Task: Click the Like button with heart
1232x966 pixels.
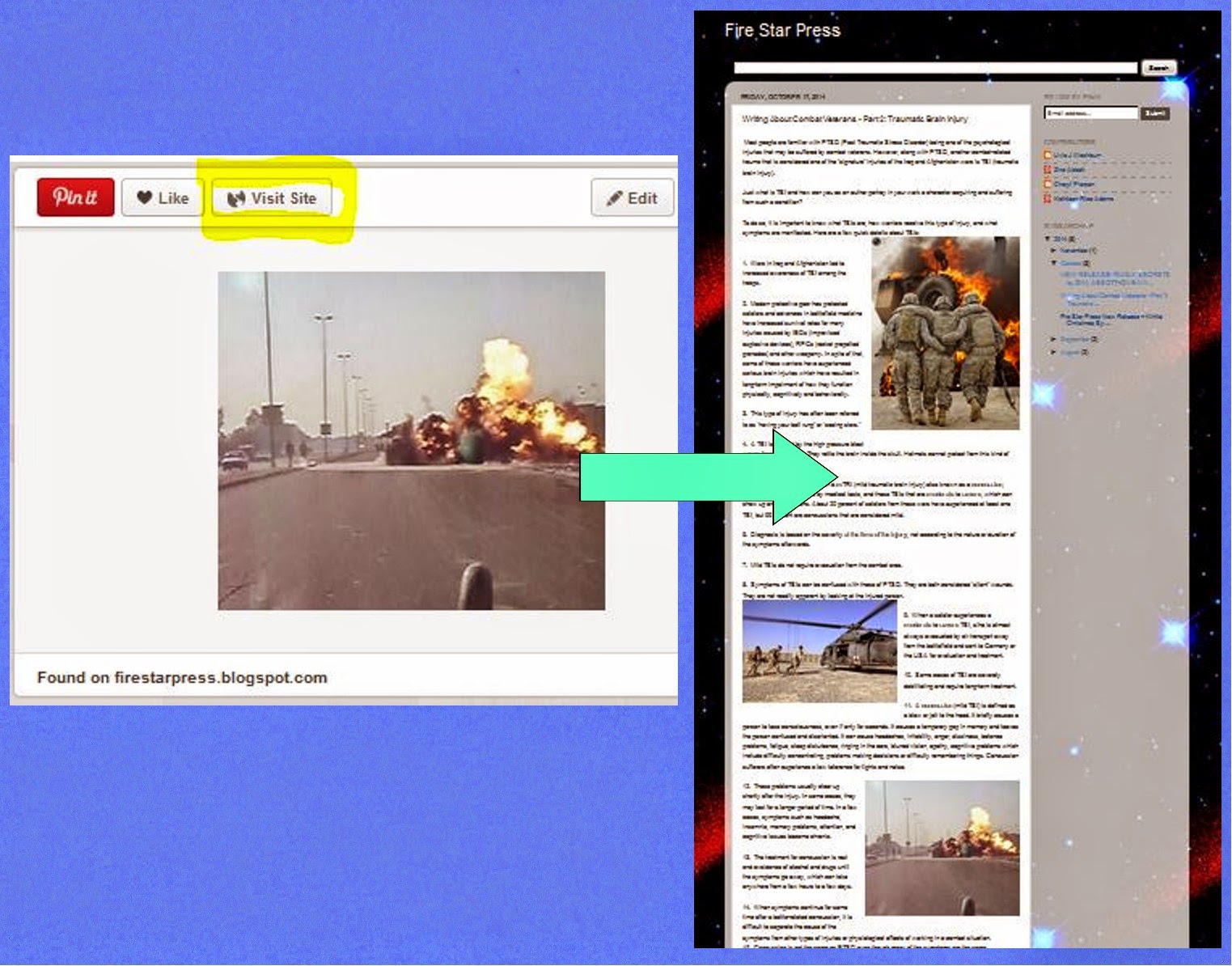Action: click(x=162, y=198)
